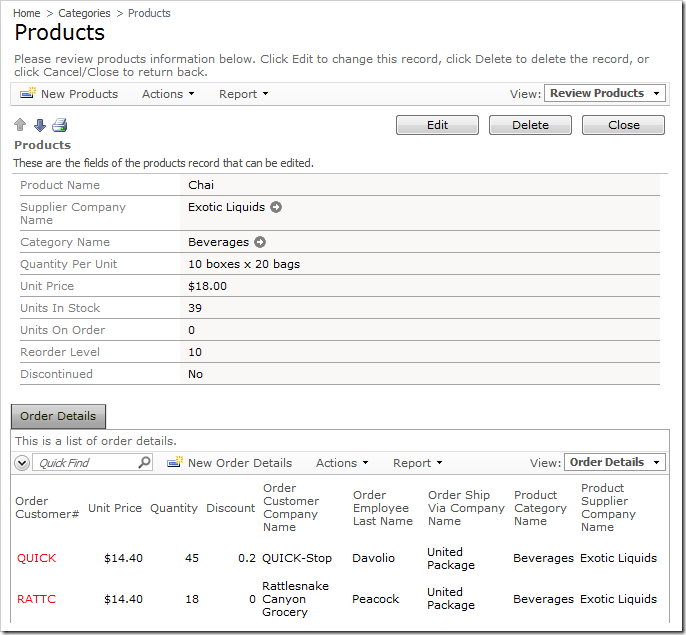Screen dimensions: 686x635
Task: Sort by Unit Price column header
Action: coord(115,508)
